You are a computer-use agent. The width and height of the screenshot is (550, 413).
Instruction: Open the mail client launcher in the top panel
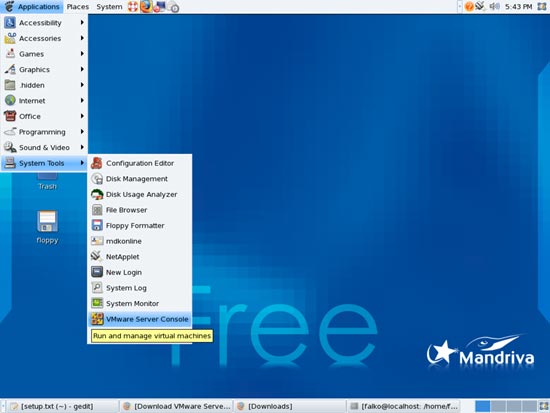[x=159, y=7]
